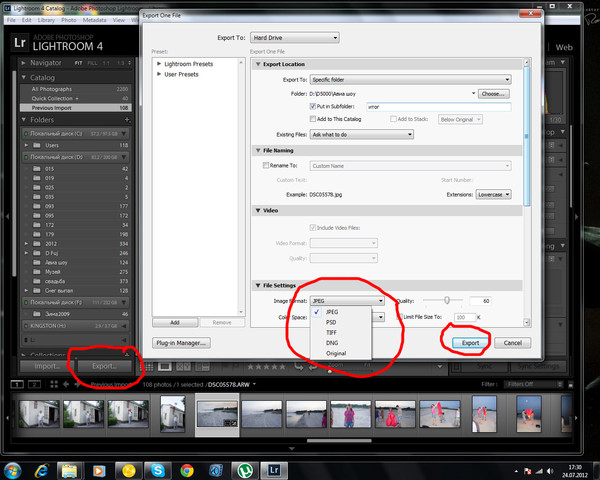Collapse right panel with edge arrow

(x=577, y=217)
